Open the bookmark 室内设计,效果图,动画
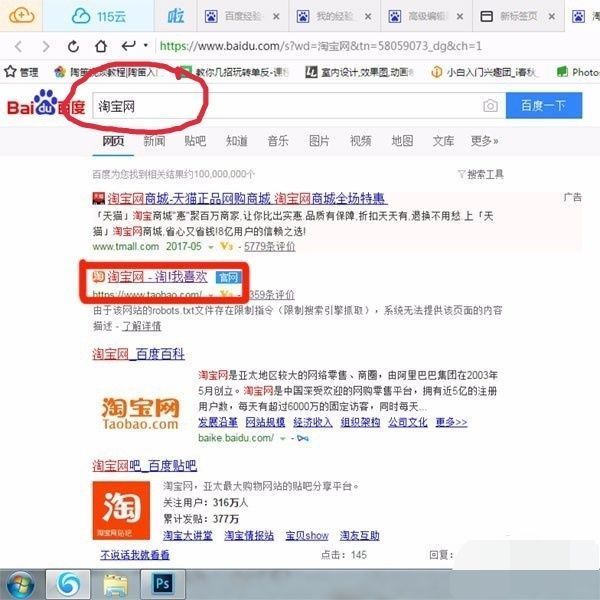The width and height of the screenshot is (600, 600). (359, 72)
